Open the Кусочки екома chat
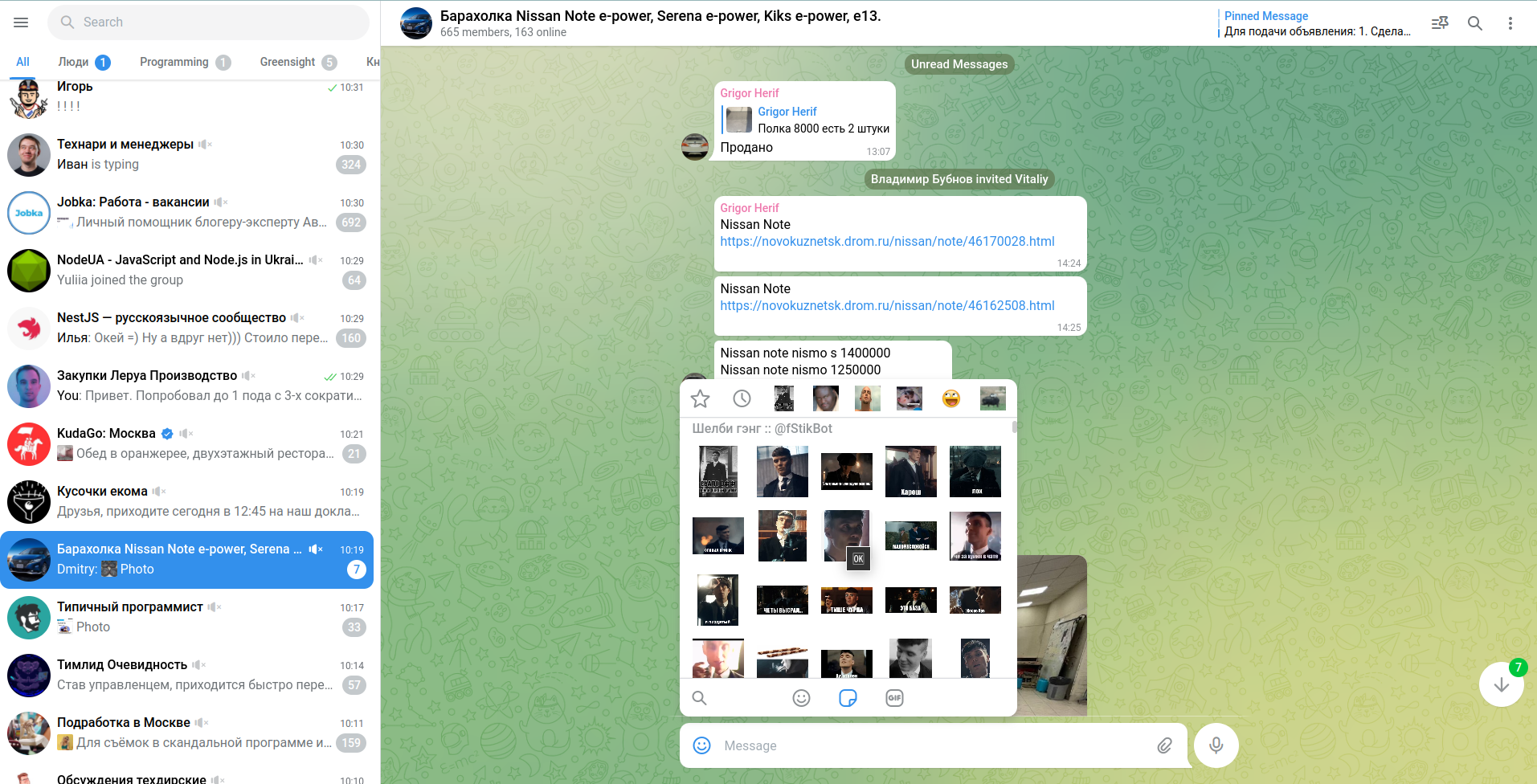Screen dimensions: 1537x784 point(187,502)
